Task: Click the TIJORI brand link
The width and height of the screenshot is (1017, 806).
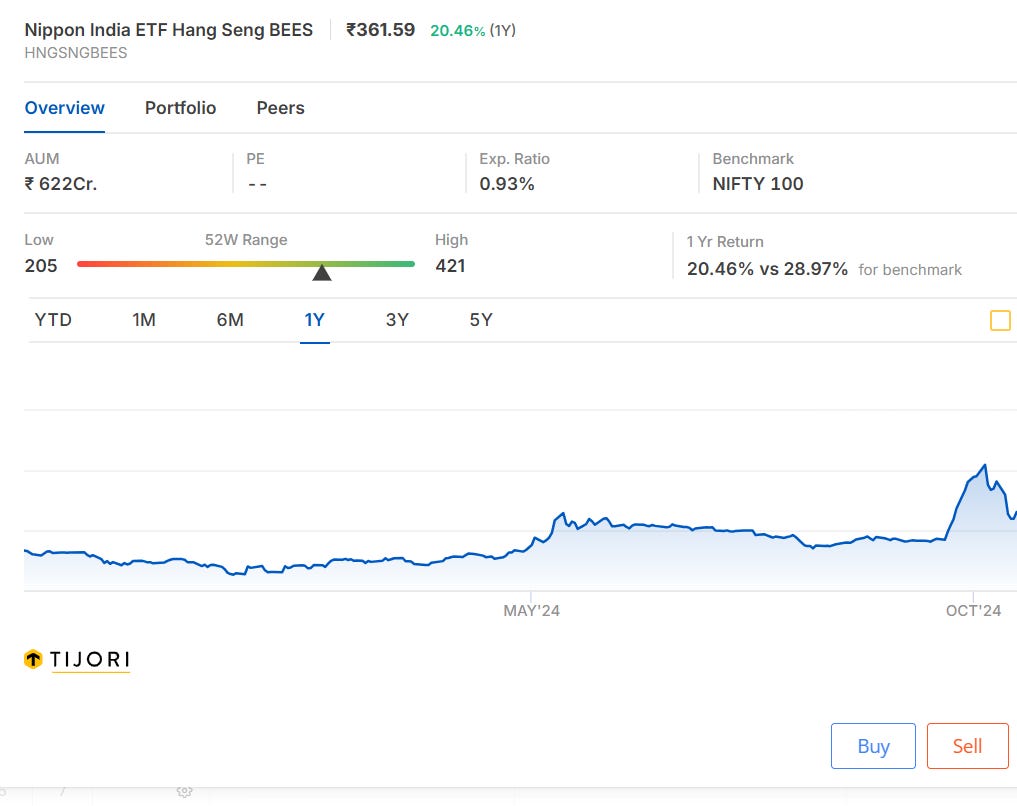Action: 90,660
